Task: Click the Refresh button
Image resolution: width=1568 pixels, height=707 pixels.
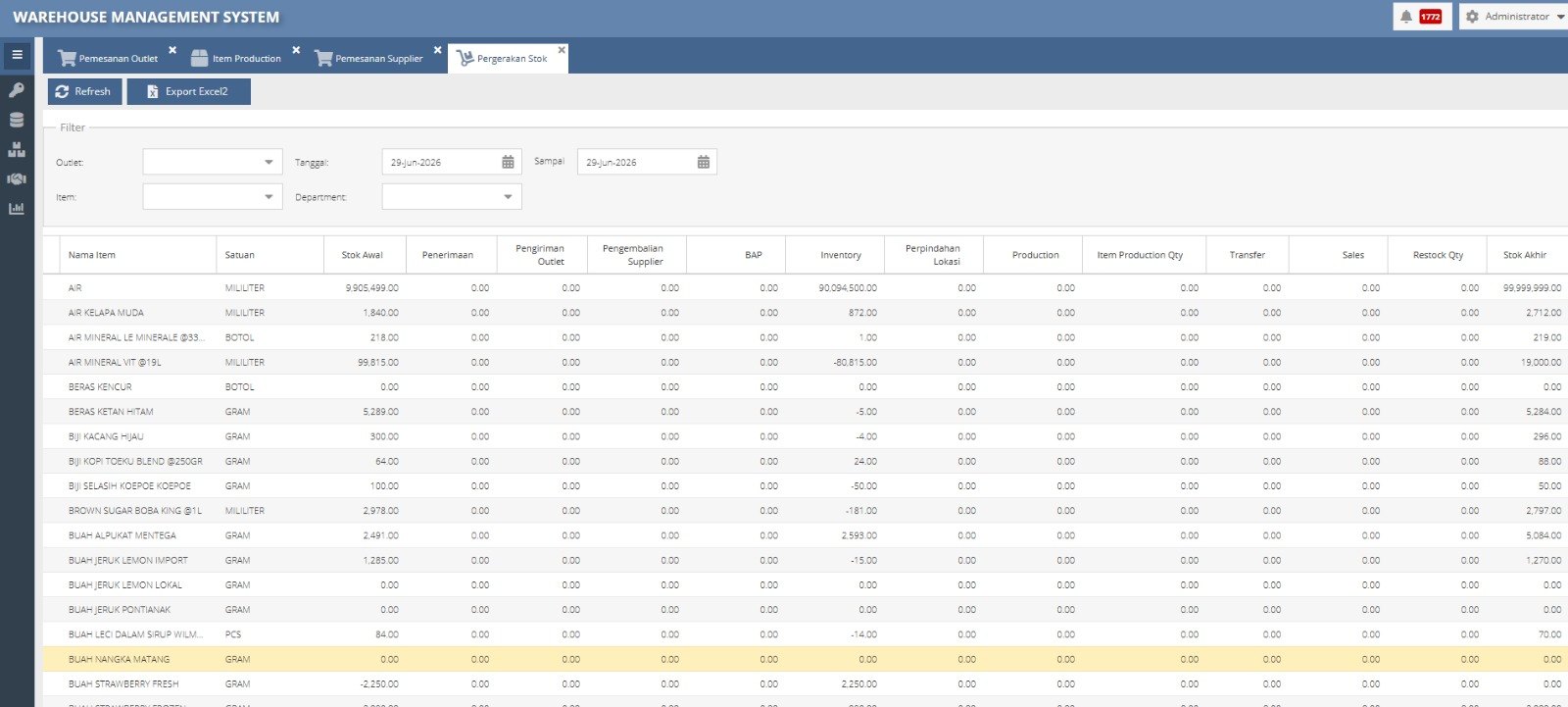Action: 84,91
